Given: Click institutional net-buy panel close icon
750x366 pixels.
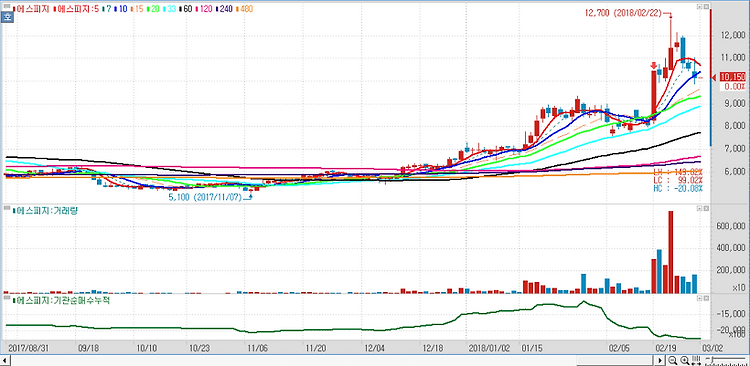Looking at the screenshot, I should click(x=706, y=298).
